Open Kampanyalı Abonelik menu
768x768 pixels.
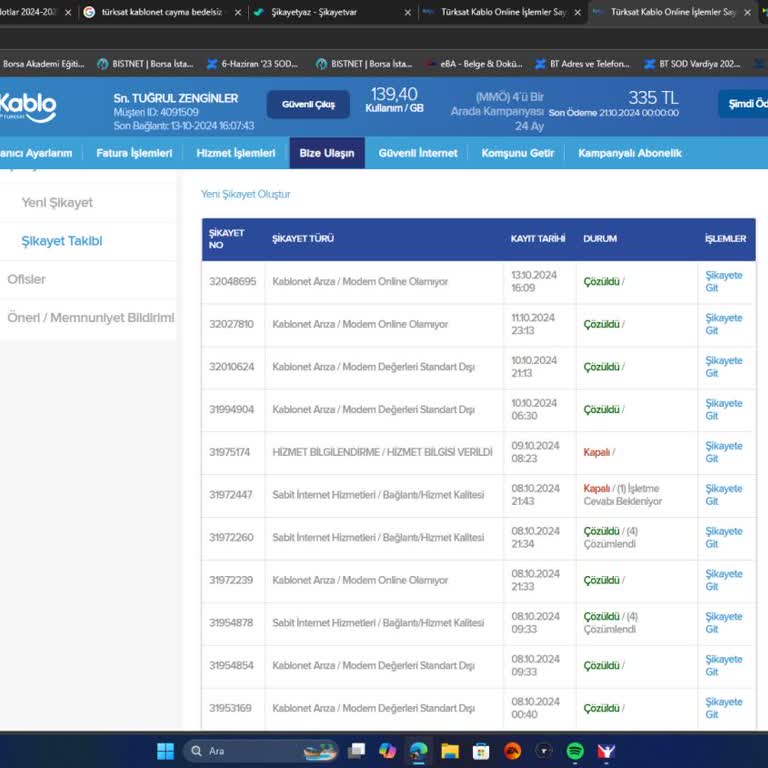click(x=630, y=153)
